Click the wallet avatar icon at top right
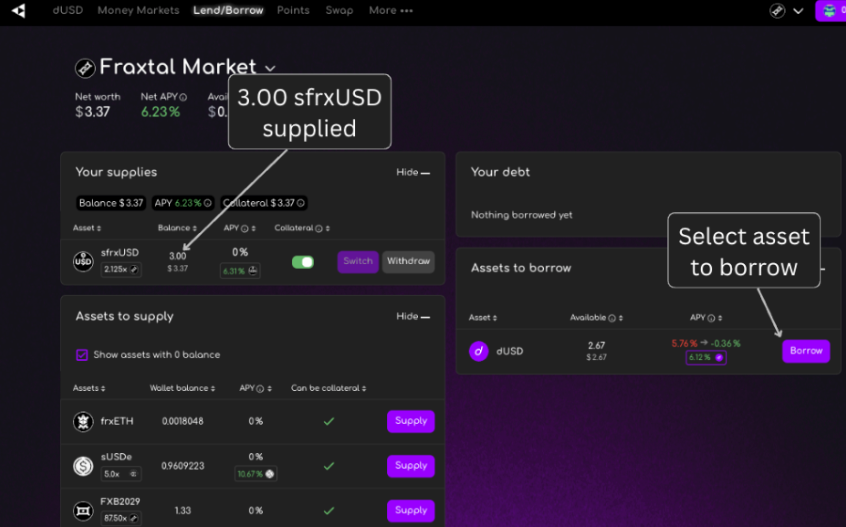846x527 pixels. tap(830, 10)
